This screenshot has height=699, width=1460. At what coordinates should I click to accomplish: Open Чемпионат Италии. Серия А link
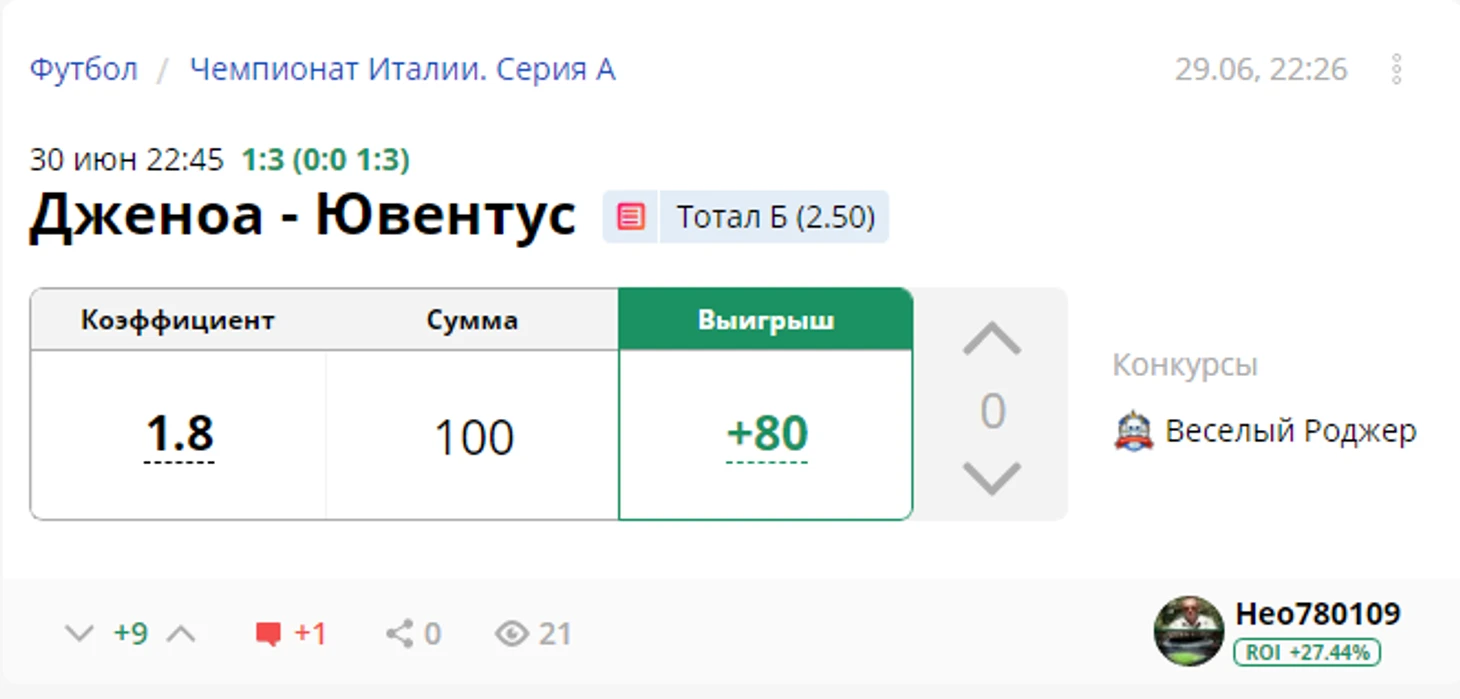tap(402, 70)
